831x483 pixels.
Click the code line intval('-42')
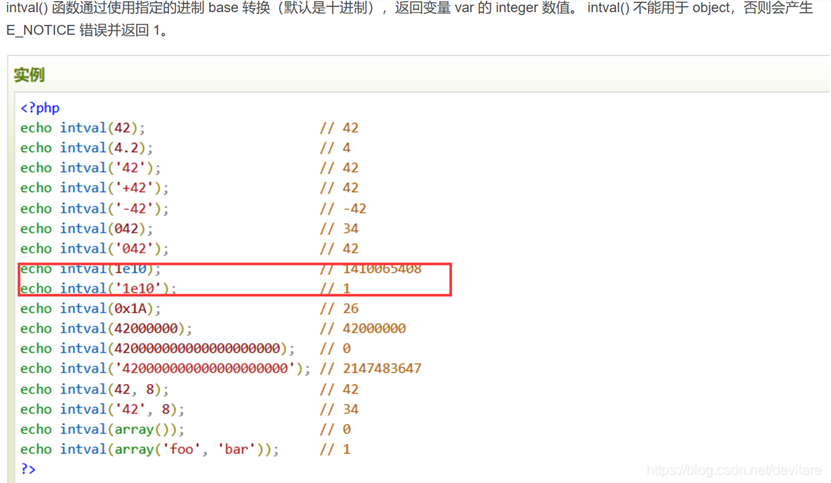(94, 208)
